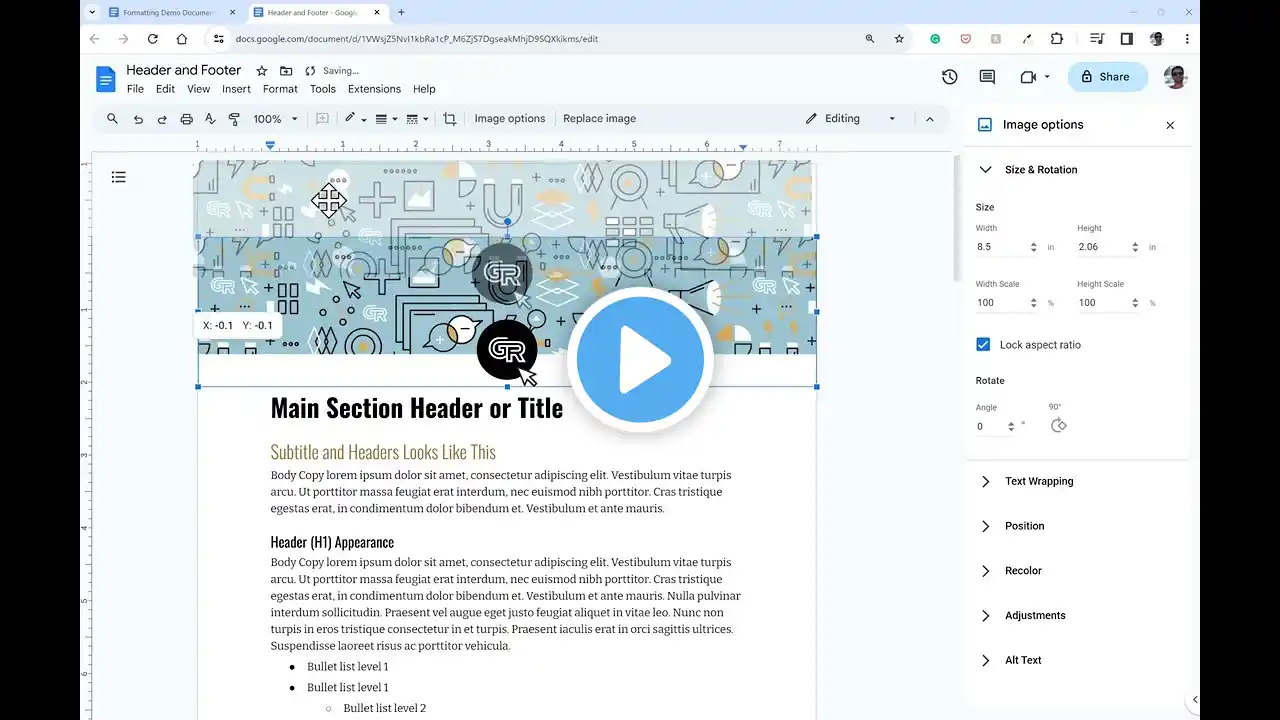Open Chrome extensions puzzle icon
The image size is (1280, 720).
point(1057,39)
